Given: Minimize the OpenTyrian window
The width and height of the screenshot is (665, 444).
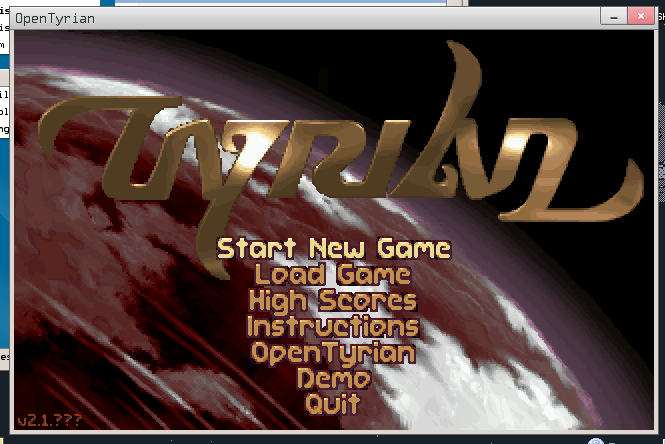Looking at the screenshot, I should pyautogui.click(x=611, y=17).
